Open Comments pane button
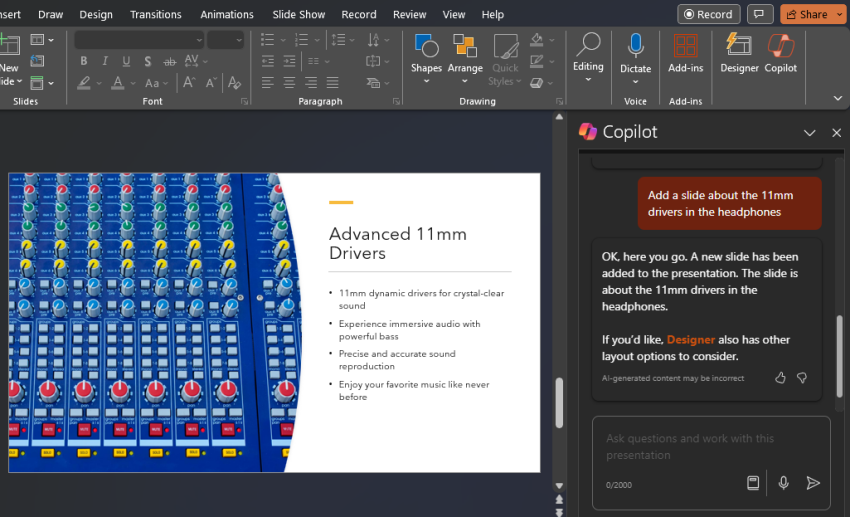Image resolution: width=850 pixels, height=517 pixels. 759,14
